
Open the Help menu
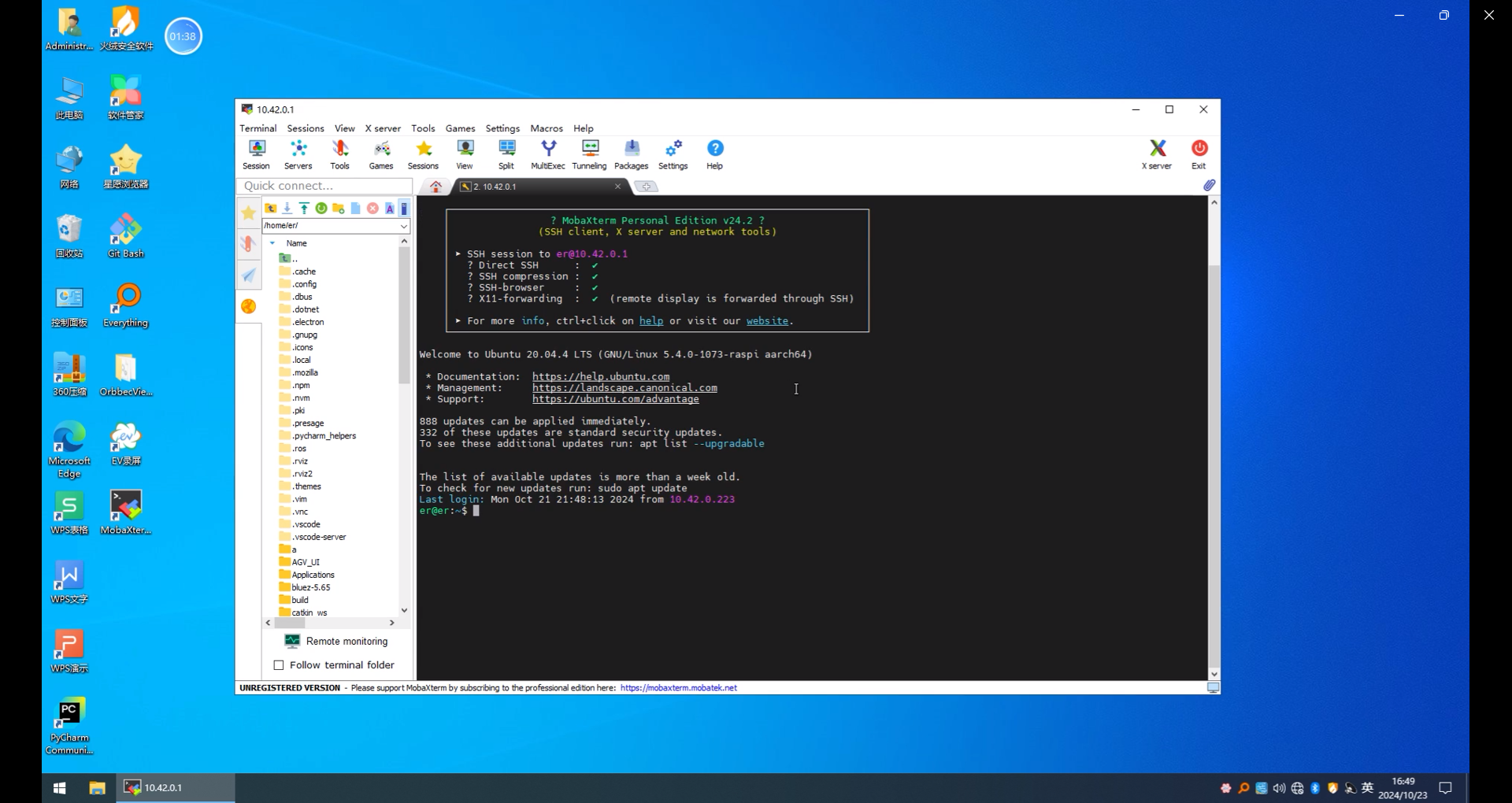[584, 128]
